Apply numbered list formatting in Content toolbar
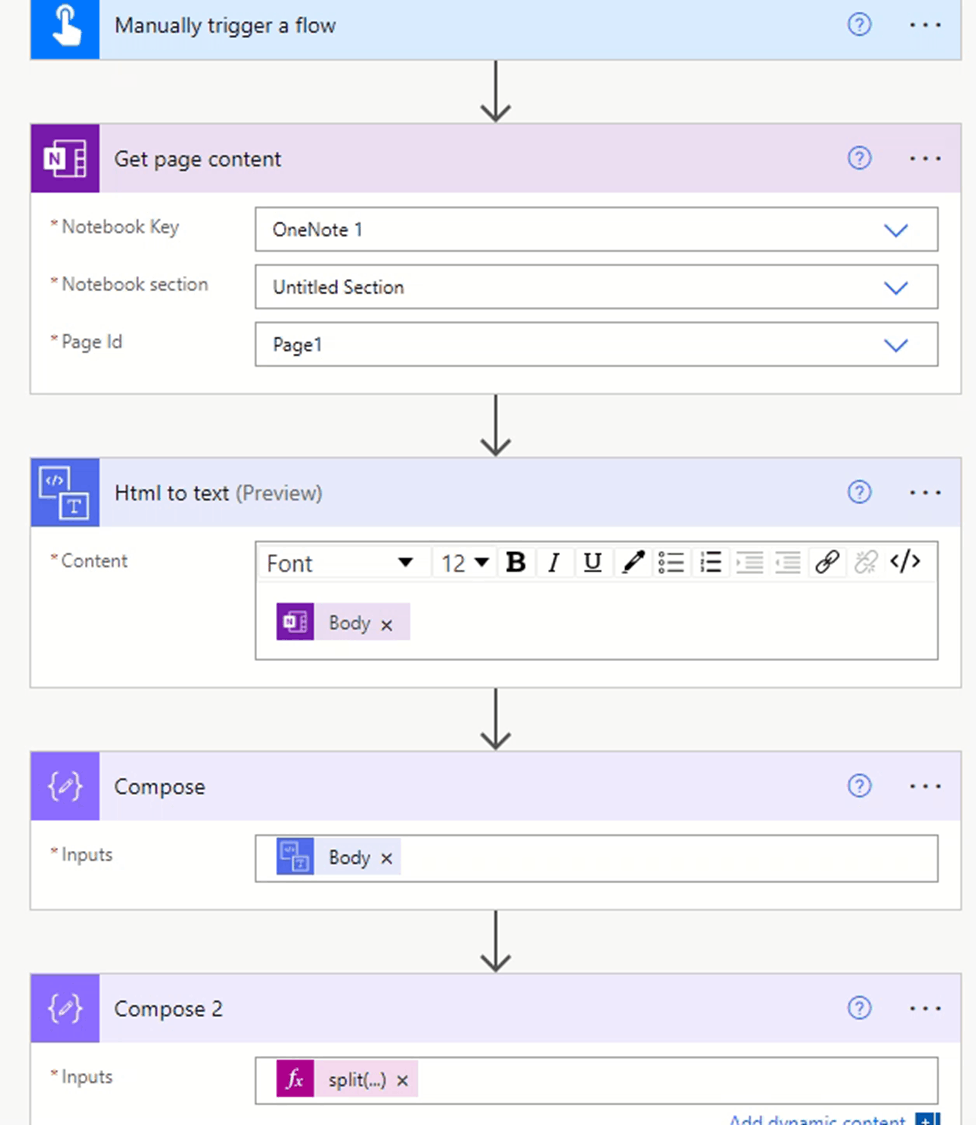The image size is (976, 1125). (710, 561)
